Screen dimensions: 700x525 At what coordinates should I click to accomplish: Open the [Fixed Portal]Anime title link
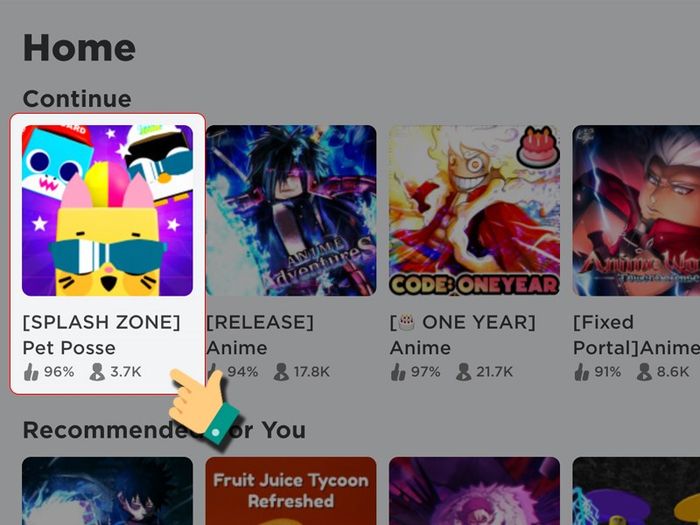[637, 335]
